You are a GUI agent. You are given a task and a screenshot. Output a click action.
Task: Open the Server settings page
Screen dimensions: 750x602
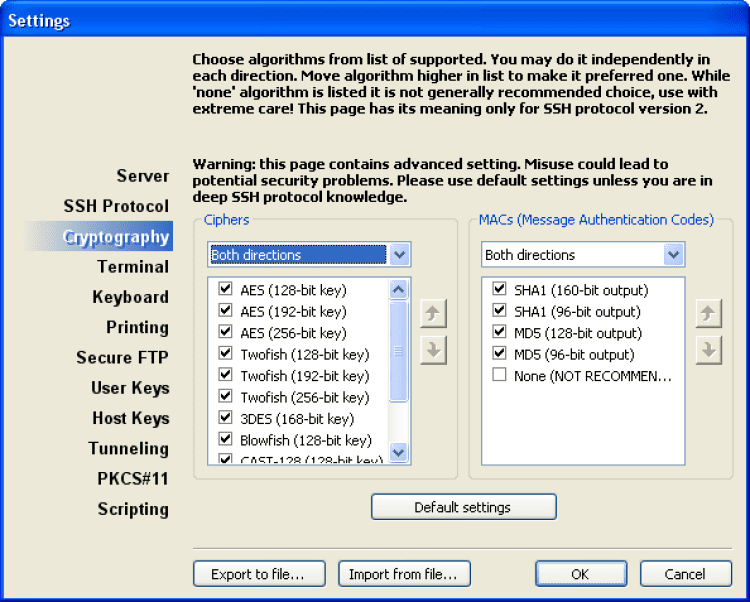tap(143, 175)
